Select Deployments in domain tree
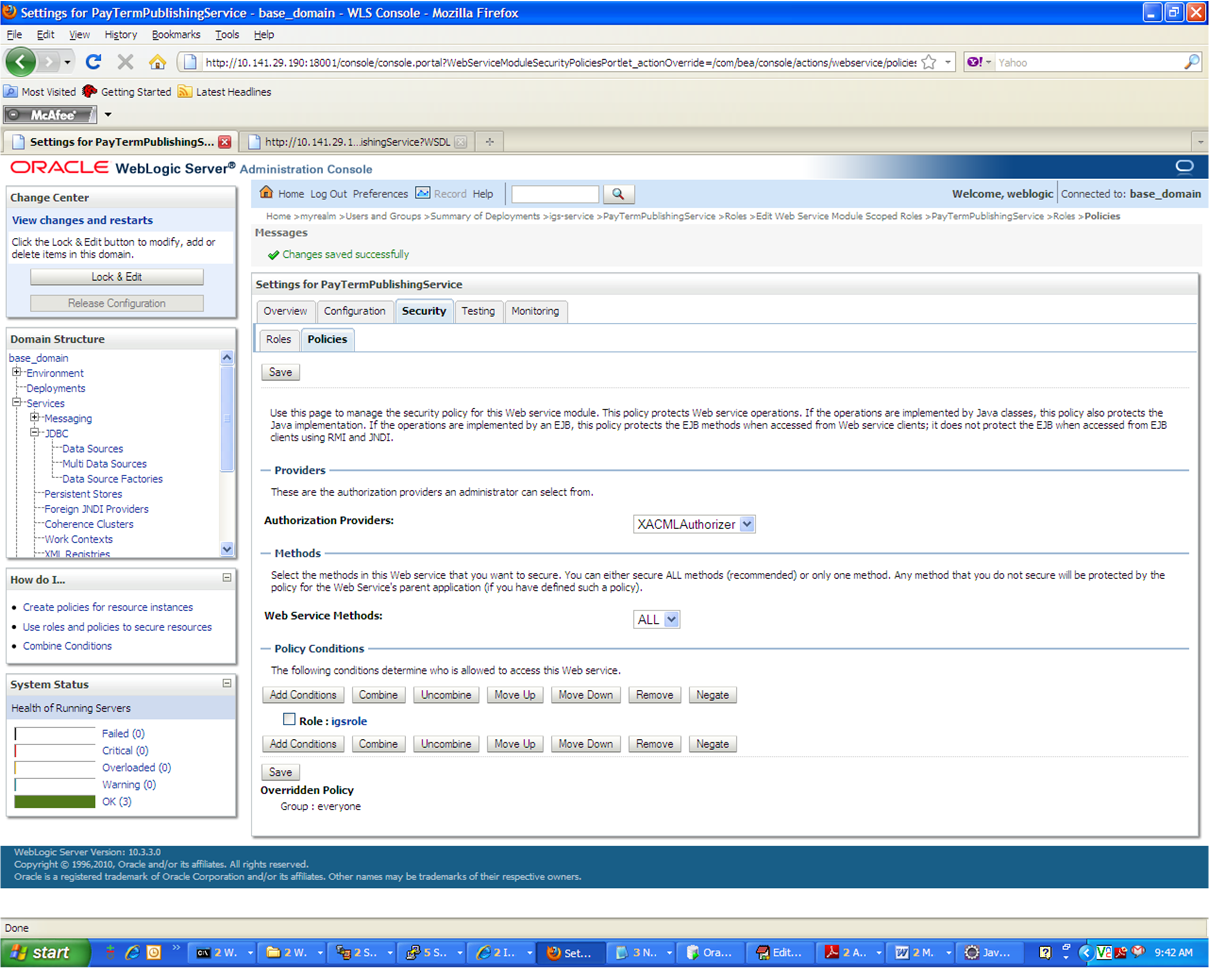1209x968 pixels. coord(56,388)
